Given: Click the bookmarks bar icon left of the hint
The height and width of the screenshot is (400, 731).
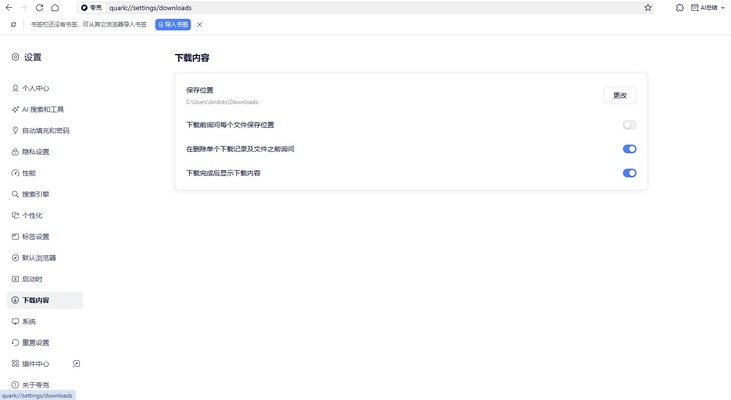Looking at the screenshot, I should point(14,24).
